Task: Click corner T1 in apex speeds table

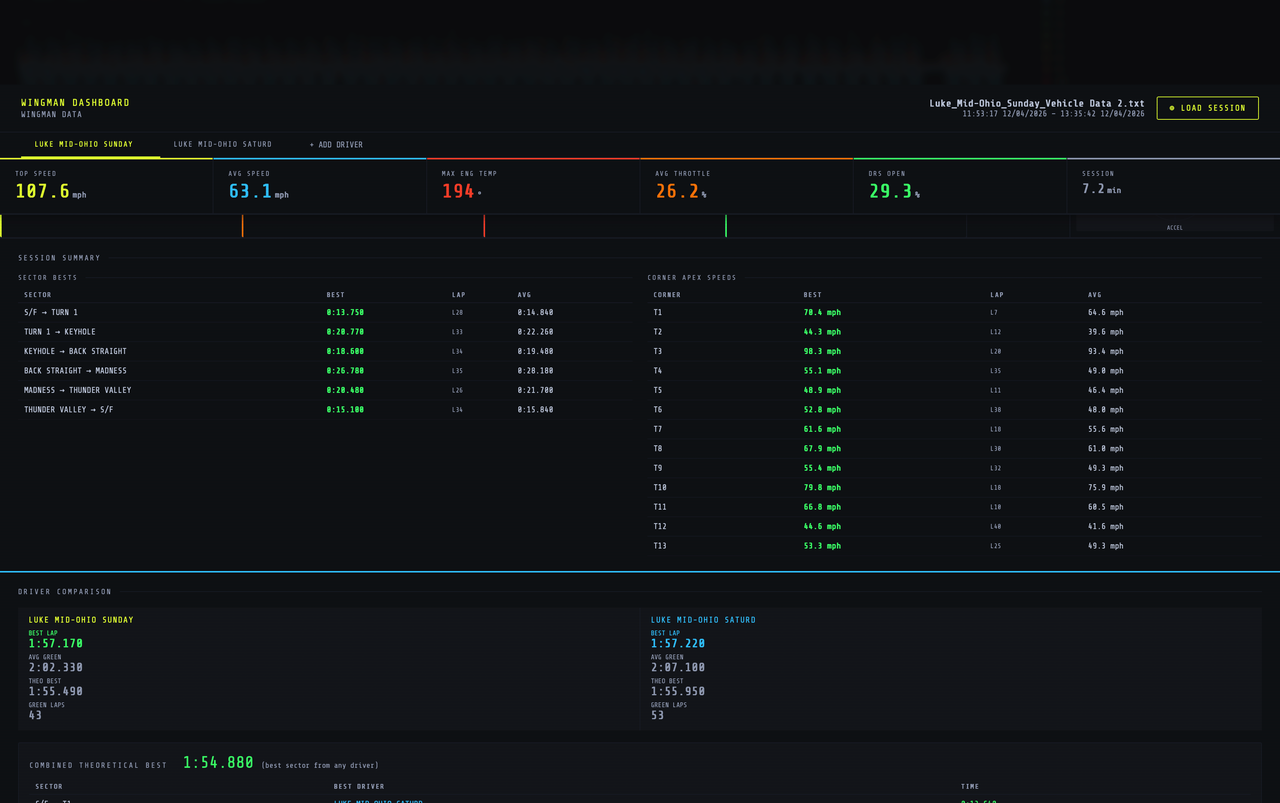Action: [658, 313]
